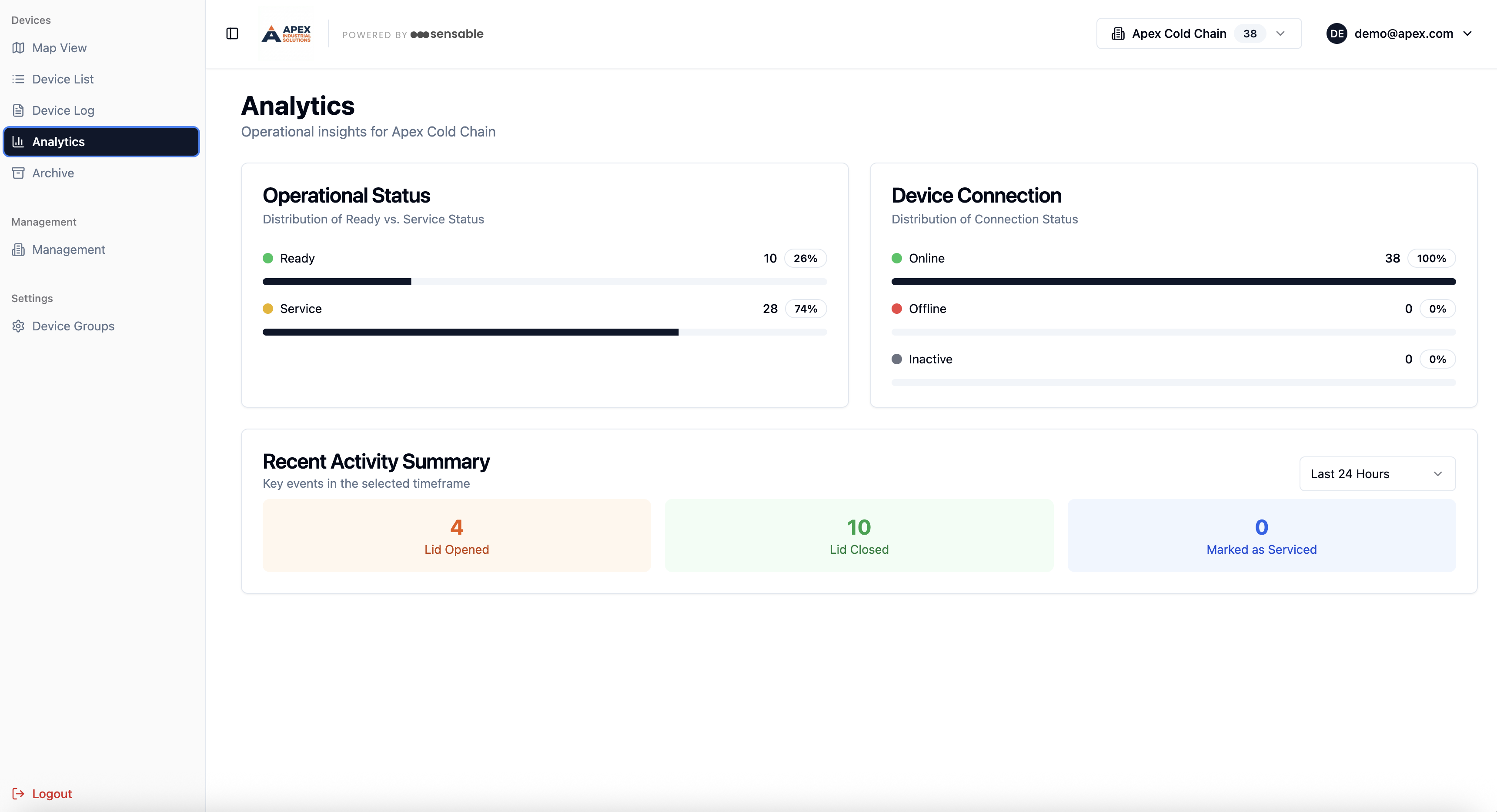The image size is (1497, 812).
Task: Click the Logout button
Action: (x=51, y=793)
